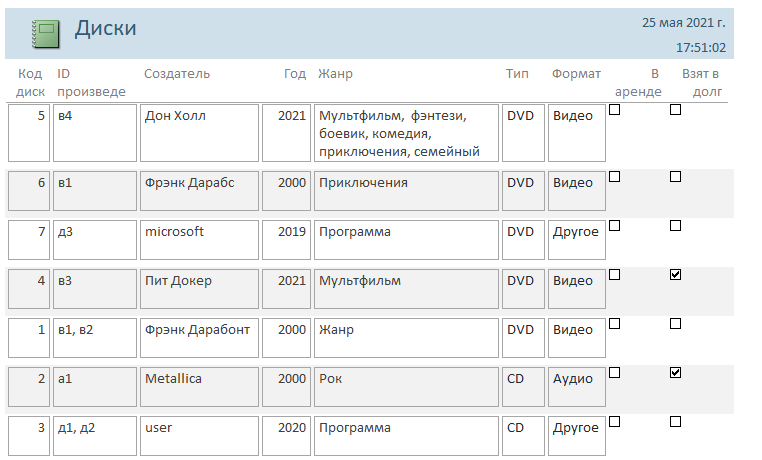Click the Год field in Metallica row
762x460 pixels.
pyautogui.click(x=286, y=387)
